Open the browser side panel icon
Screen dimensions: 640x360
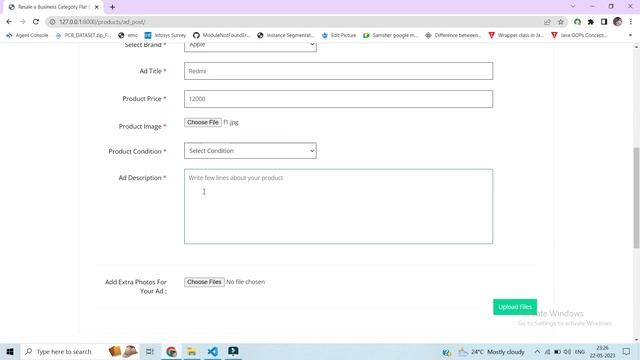coord(604,22)
